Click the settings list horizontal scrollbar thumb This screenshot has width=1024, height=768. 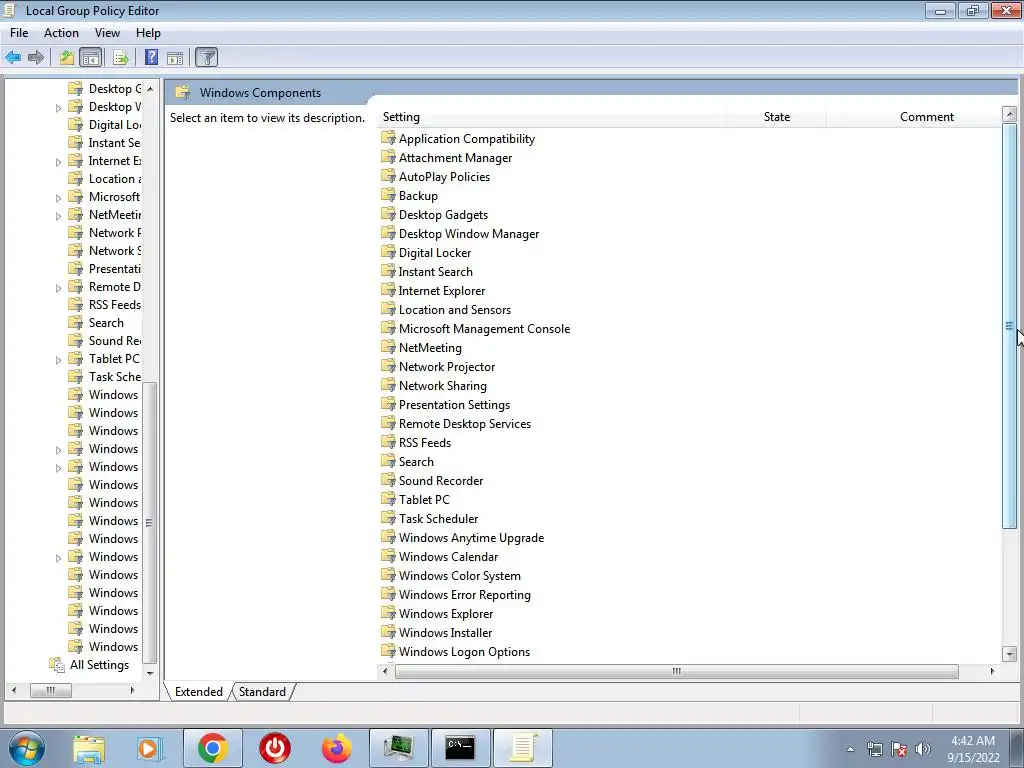[677, 671]
